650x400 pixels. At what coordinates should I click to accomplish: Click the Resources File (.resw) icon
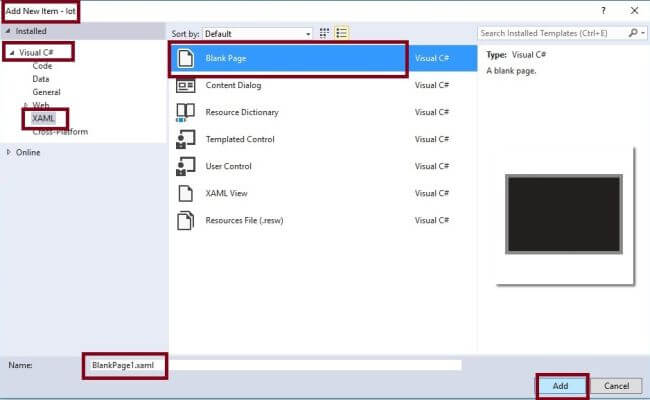pos(185,220)
